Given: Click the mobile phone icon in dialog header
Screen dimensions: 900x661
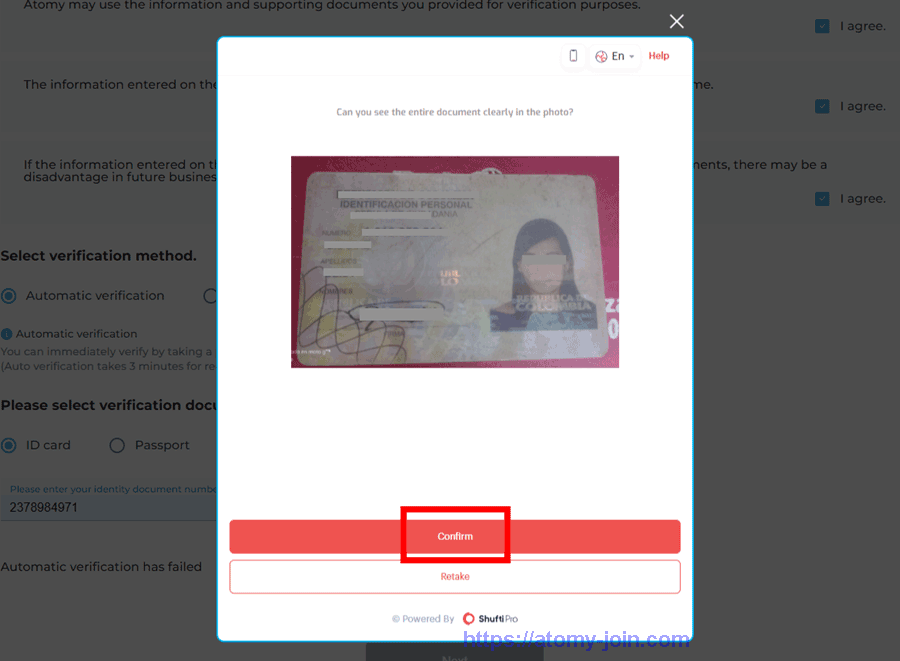Looking at the screenshot, I should (573, 56).
